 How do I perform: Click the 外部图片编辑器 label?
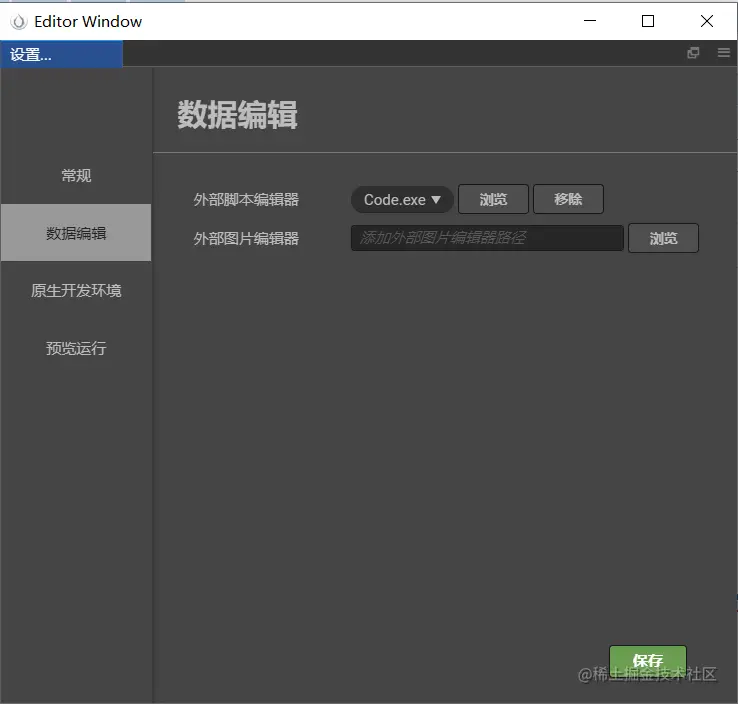click(x=246, y=239)
